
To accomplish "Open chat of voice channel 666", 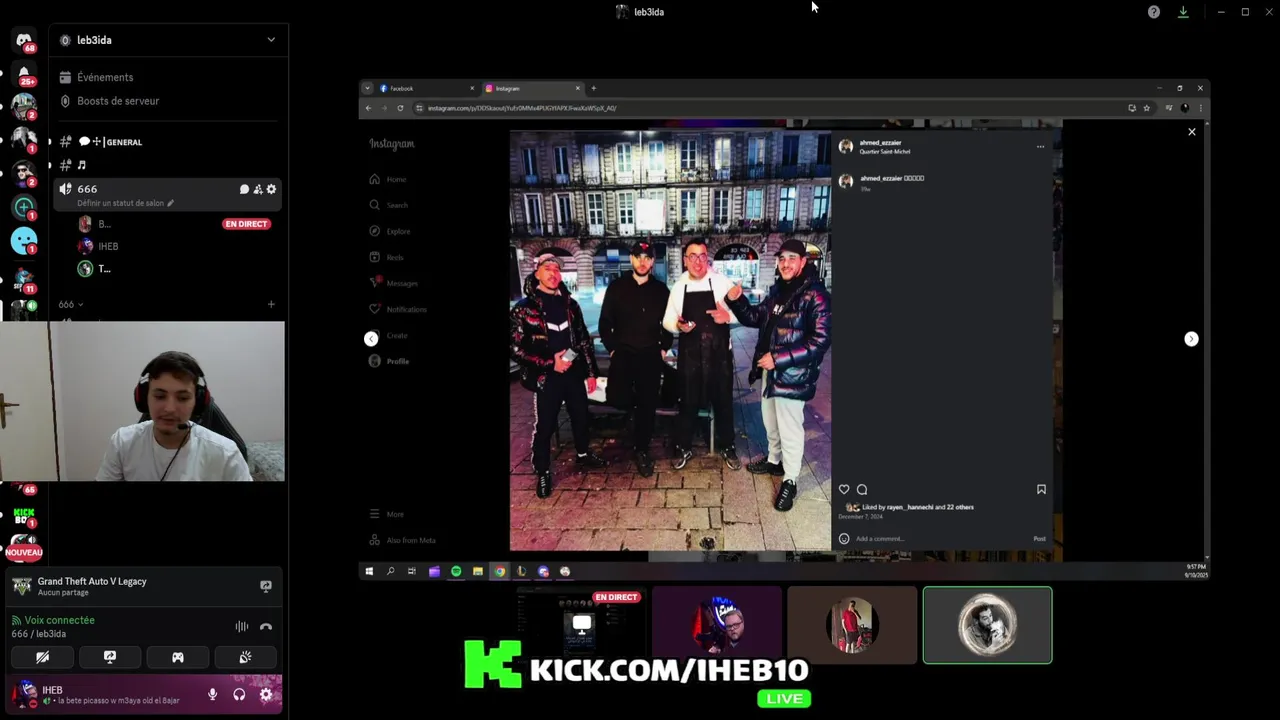I will click(x=244, y=189).
